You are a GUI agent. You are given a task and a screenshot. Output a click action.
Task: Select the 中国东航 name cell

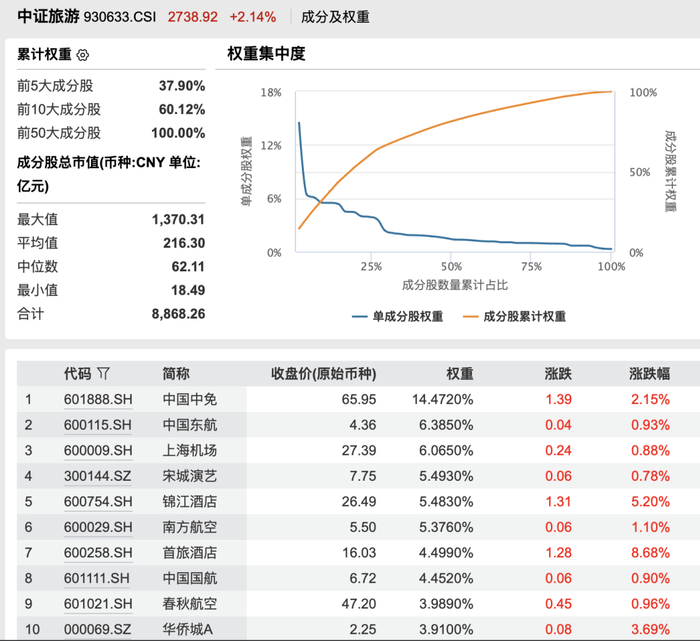pos(190,425)
